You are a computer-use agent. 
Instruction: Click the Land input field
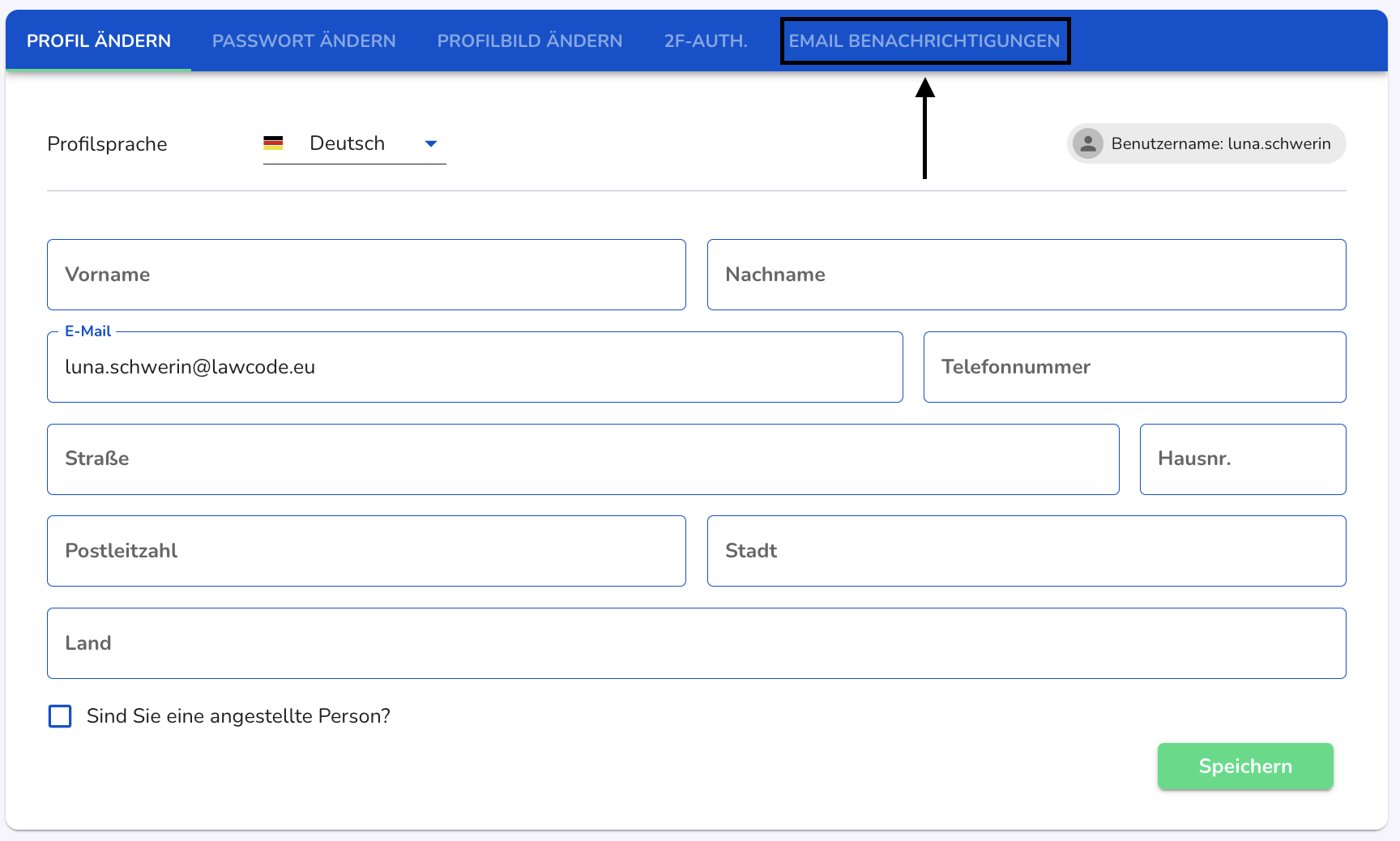tap(697, 643)
